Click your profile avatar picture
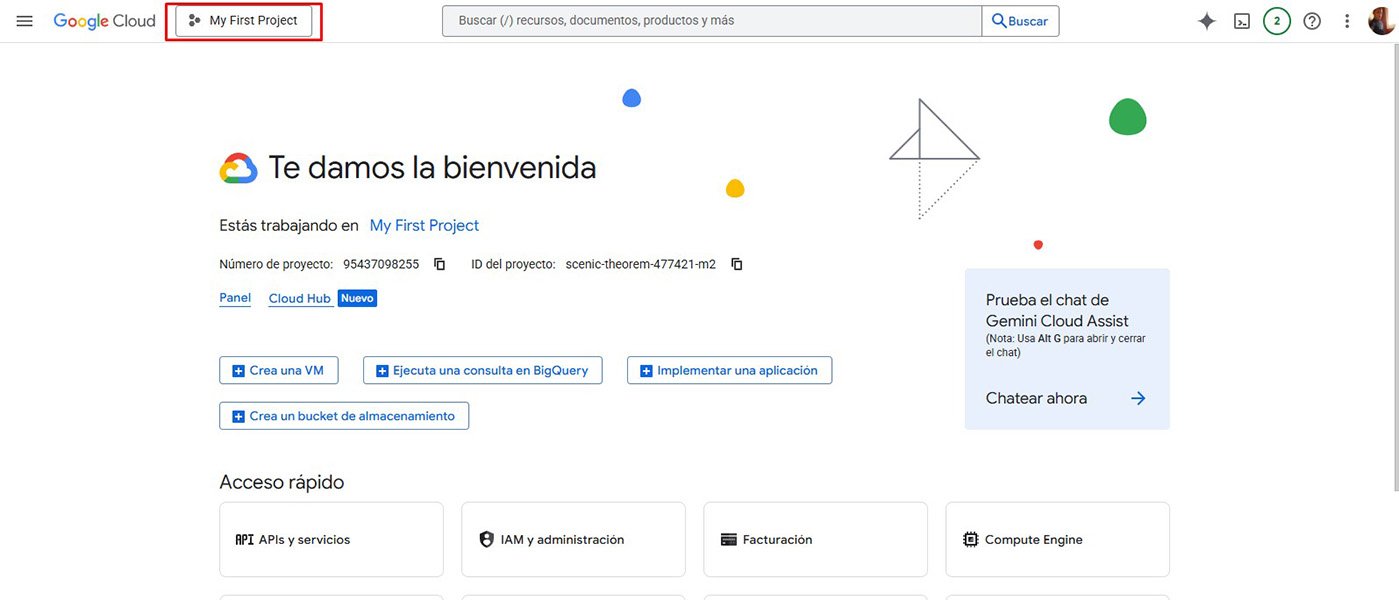The image size is (1399, 600). point(1381,20)
